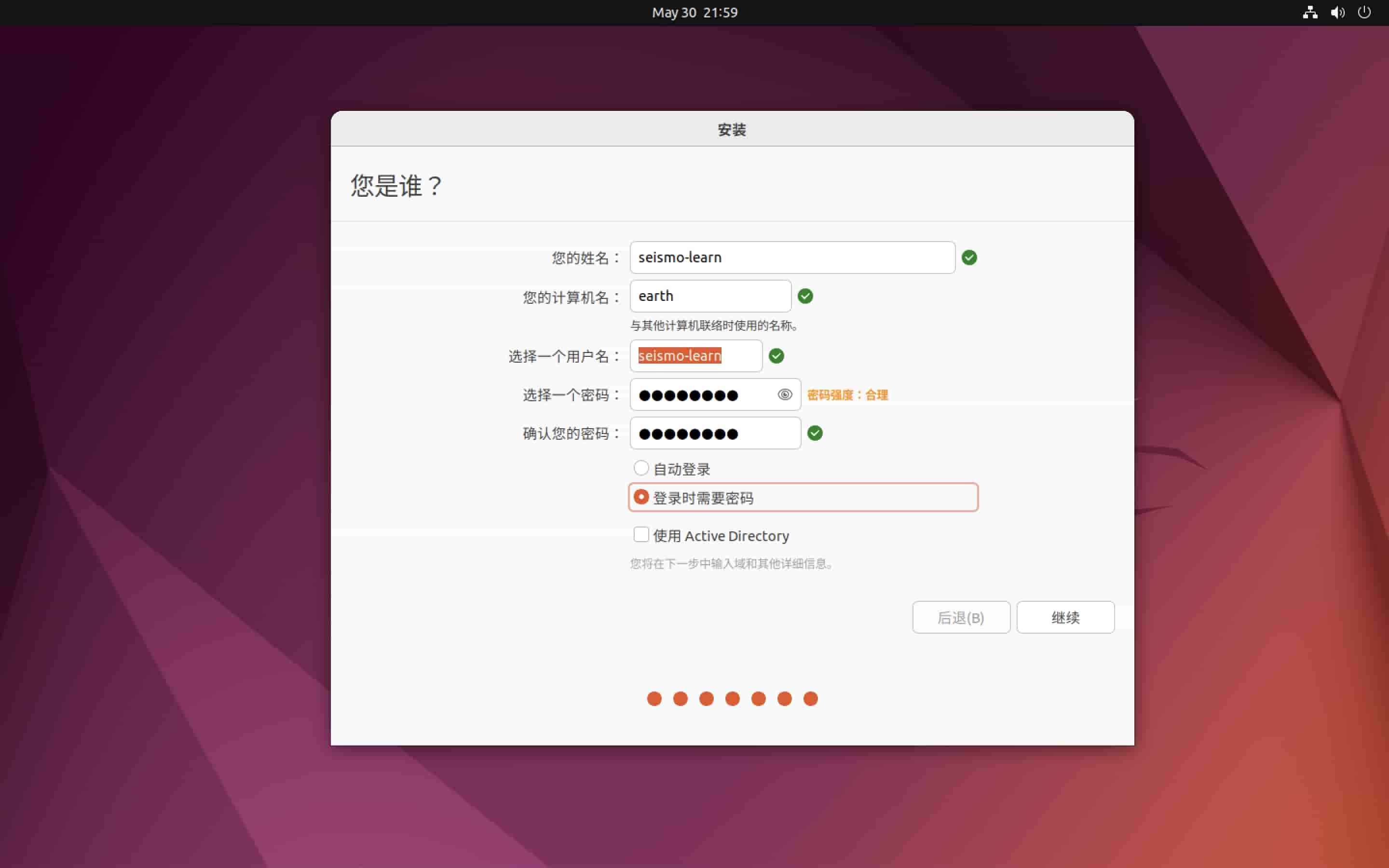Click the network icon in top bar
The image size is (1389, 868).
click(1309, 12)
